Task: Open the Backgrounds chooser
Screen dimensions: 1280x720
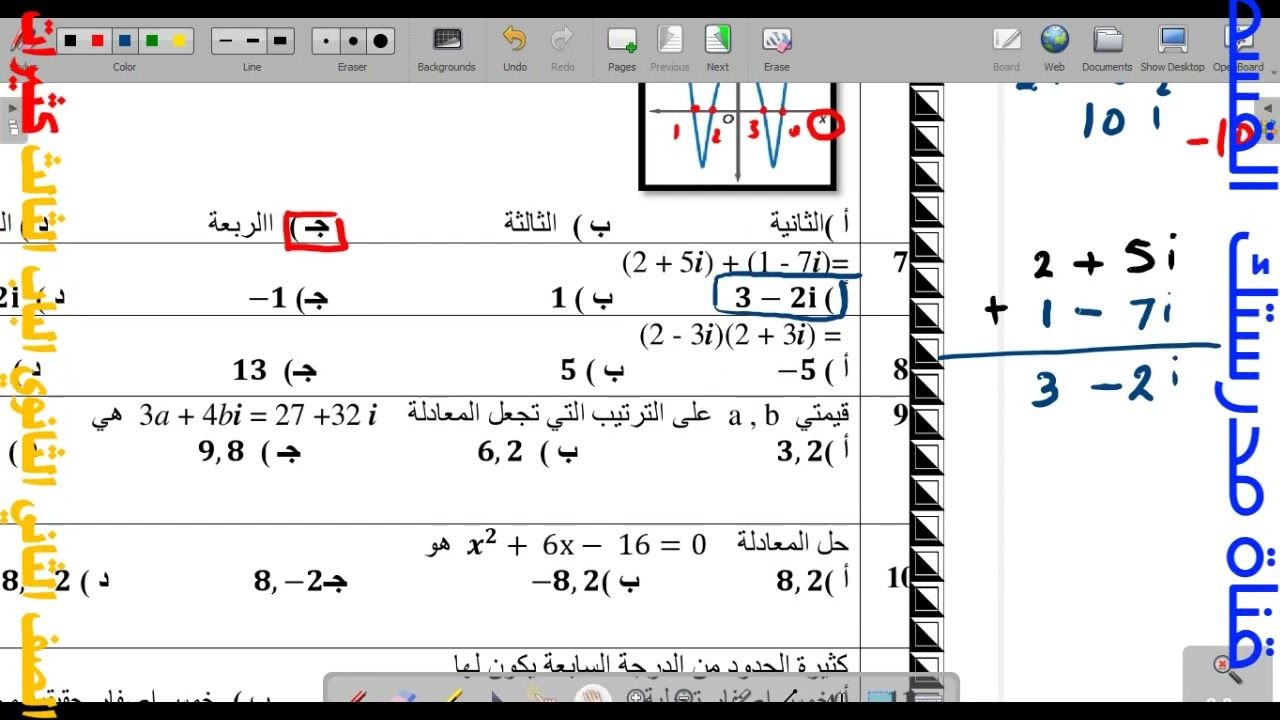Action: pos(446,48)
